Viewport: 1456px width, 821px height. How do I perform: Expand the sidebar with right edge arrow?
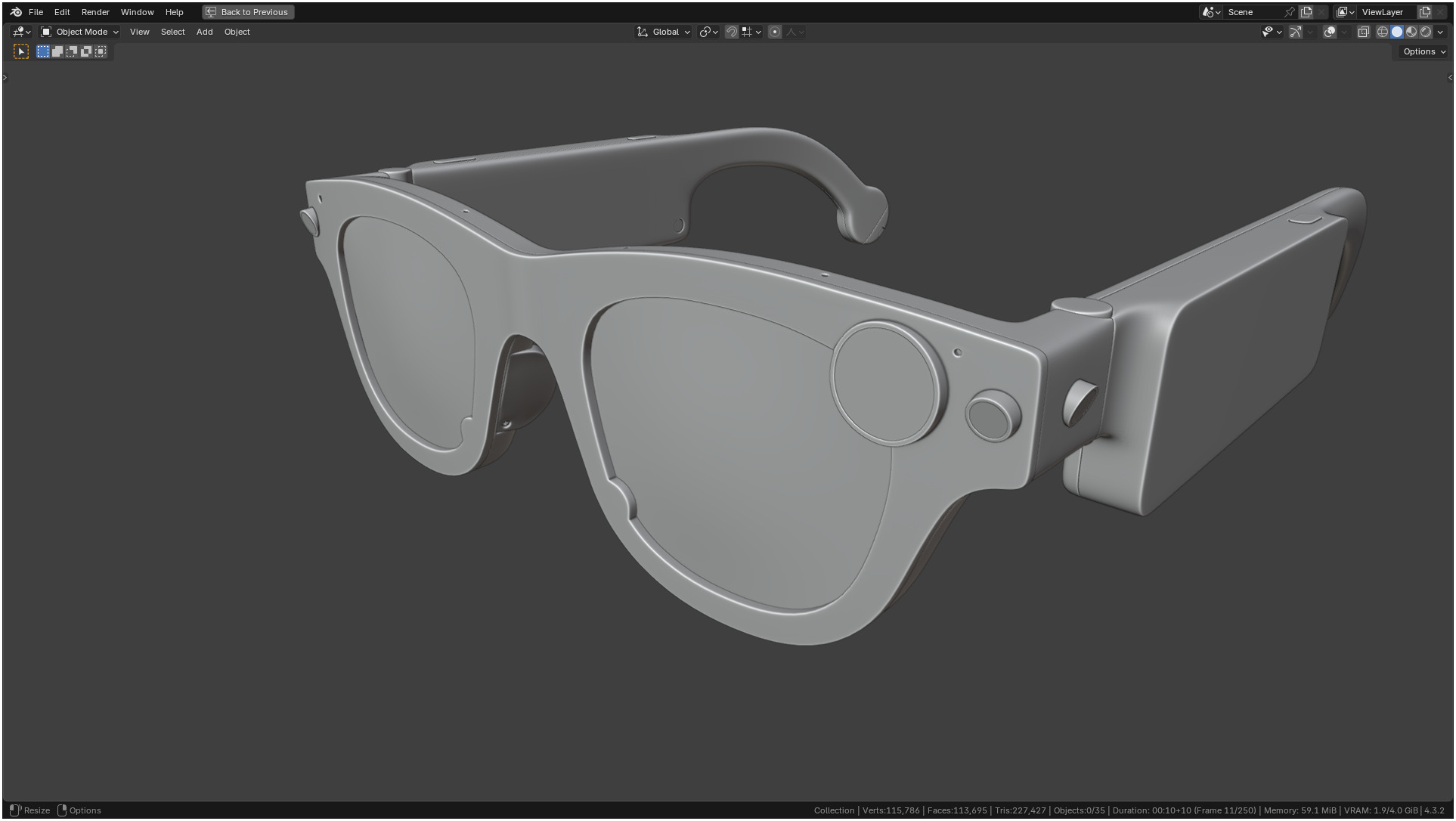click(1450, 77)
